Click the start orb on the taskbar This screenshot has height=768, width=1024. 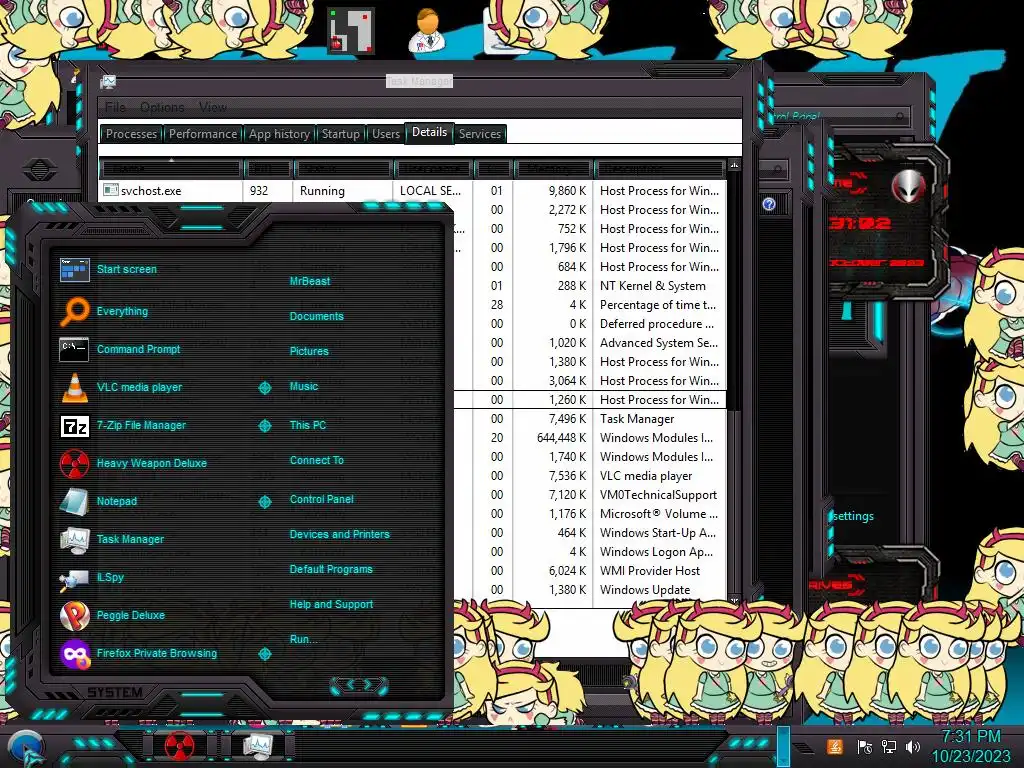point(25,747)
